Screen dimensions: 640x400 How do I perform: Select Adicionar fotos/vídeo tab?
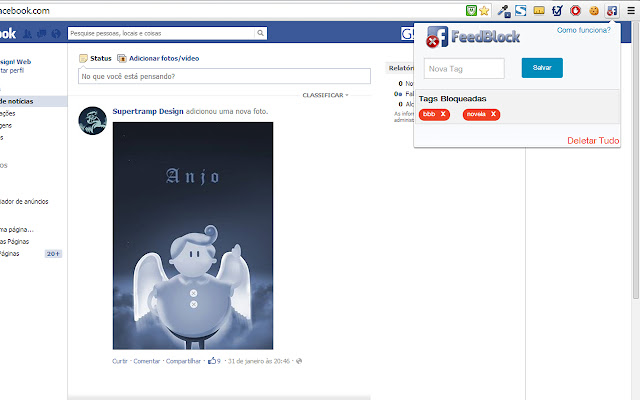click(x=158, y=58)
